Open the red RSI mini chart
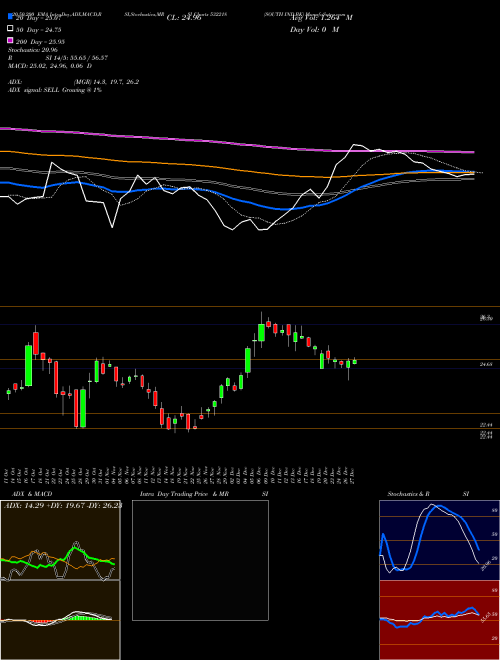 [439, 620]
